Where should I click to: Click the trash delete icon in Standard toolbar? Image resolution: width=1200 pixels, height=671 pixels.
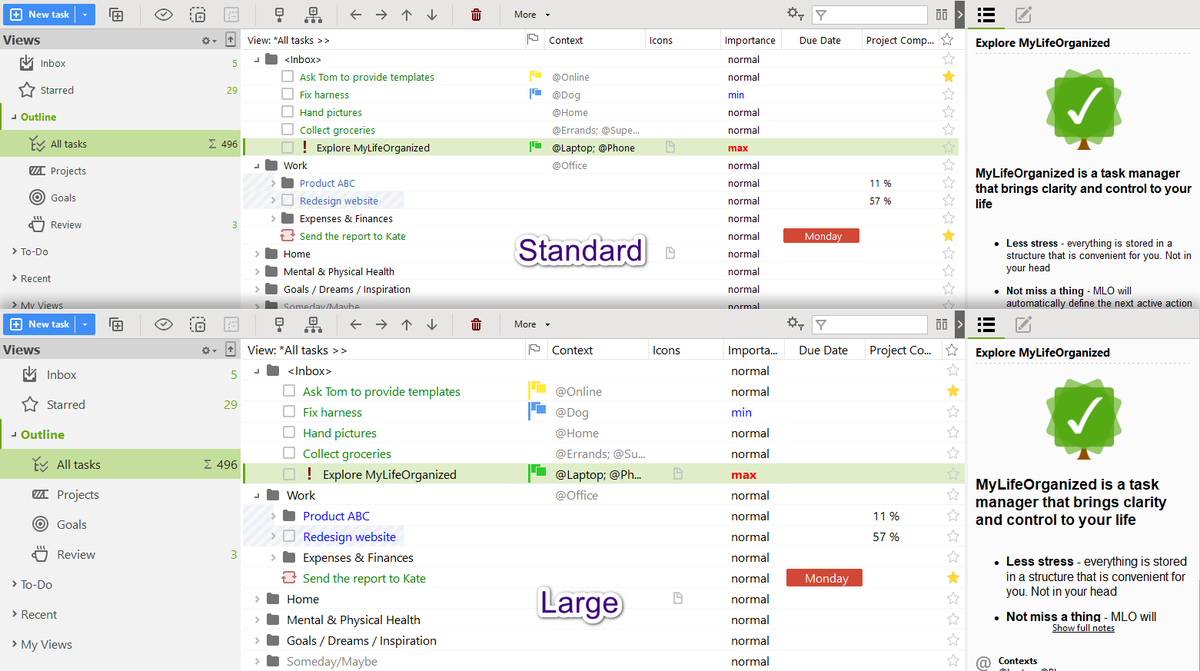[x=476, y=15]
